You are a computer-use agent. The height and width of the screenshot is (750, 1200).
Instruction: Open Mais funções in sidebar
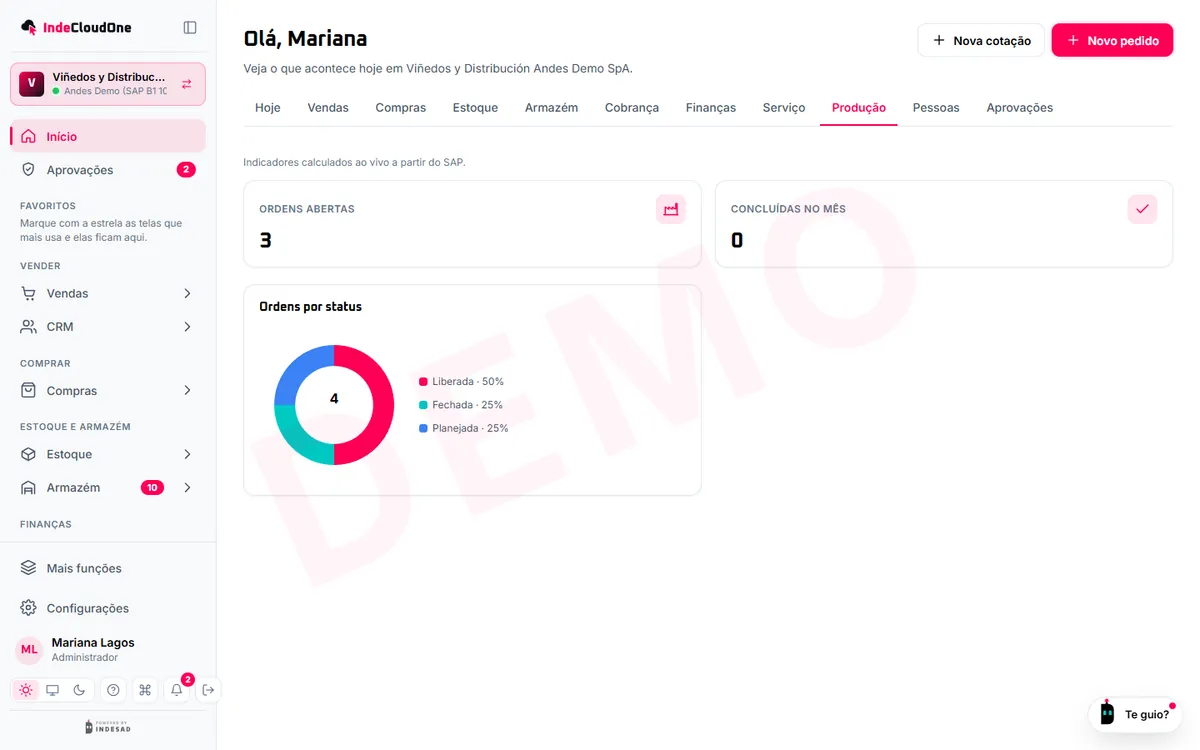point(108,568)
